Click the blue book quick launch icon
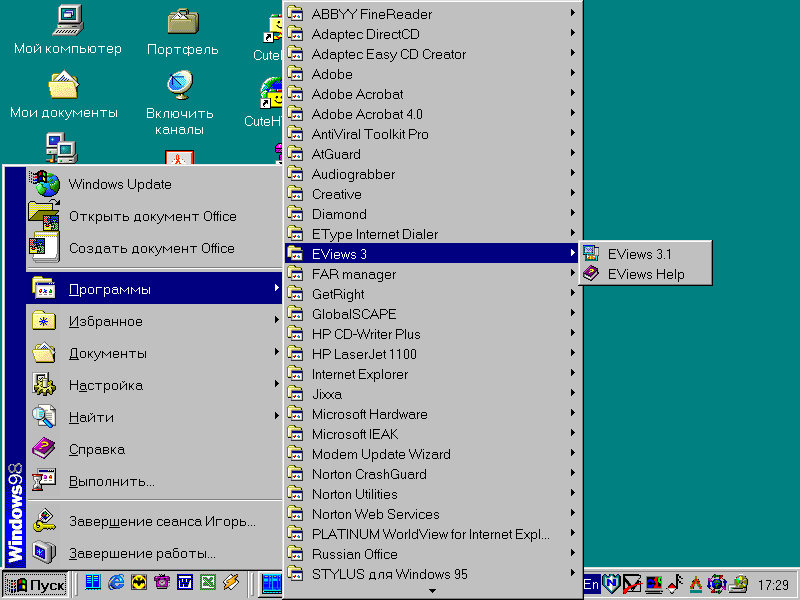 click(93, 583)
